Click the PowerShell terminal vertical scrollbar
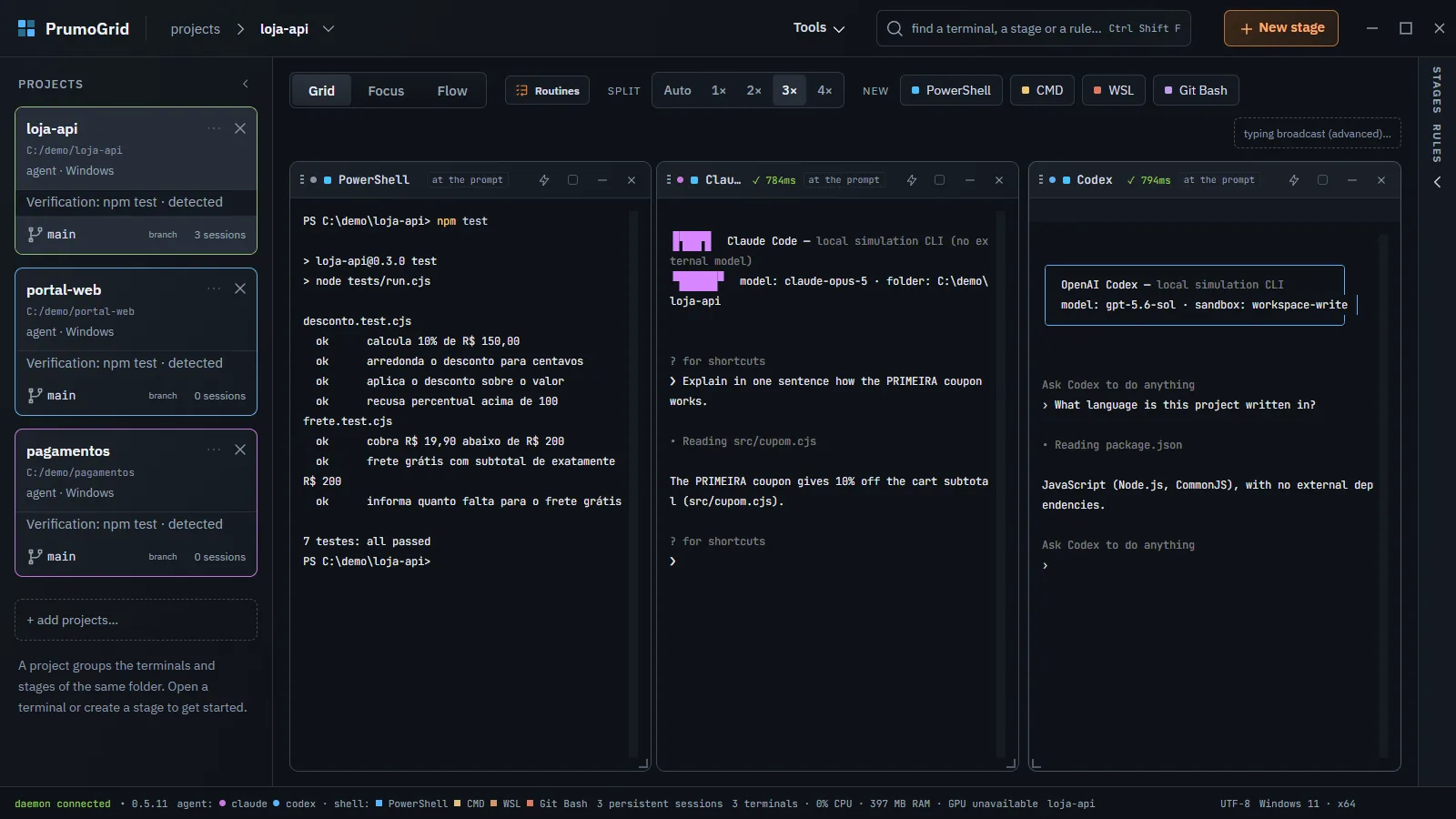Viewport: 1456px width, 819px height. [633, 483]
